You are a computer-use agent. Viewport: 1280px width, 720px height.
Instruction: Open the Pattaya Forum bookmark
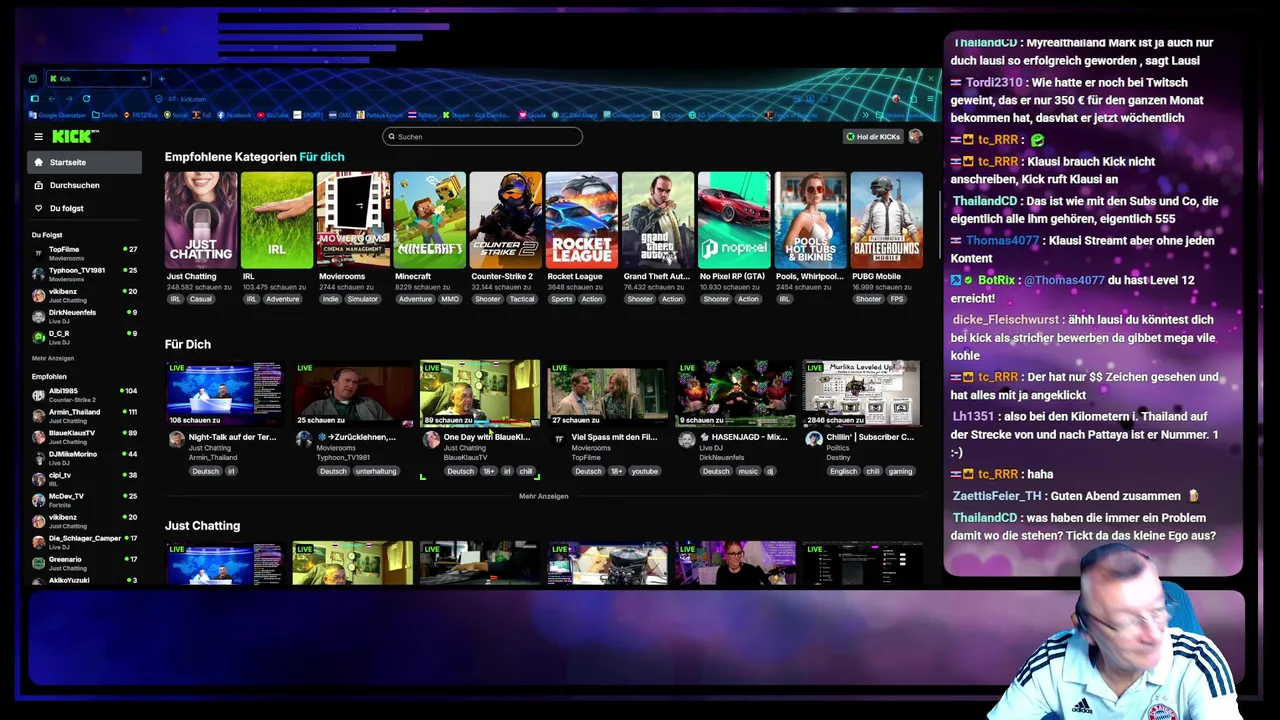click(x=380, y=115)
